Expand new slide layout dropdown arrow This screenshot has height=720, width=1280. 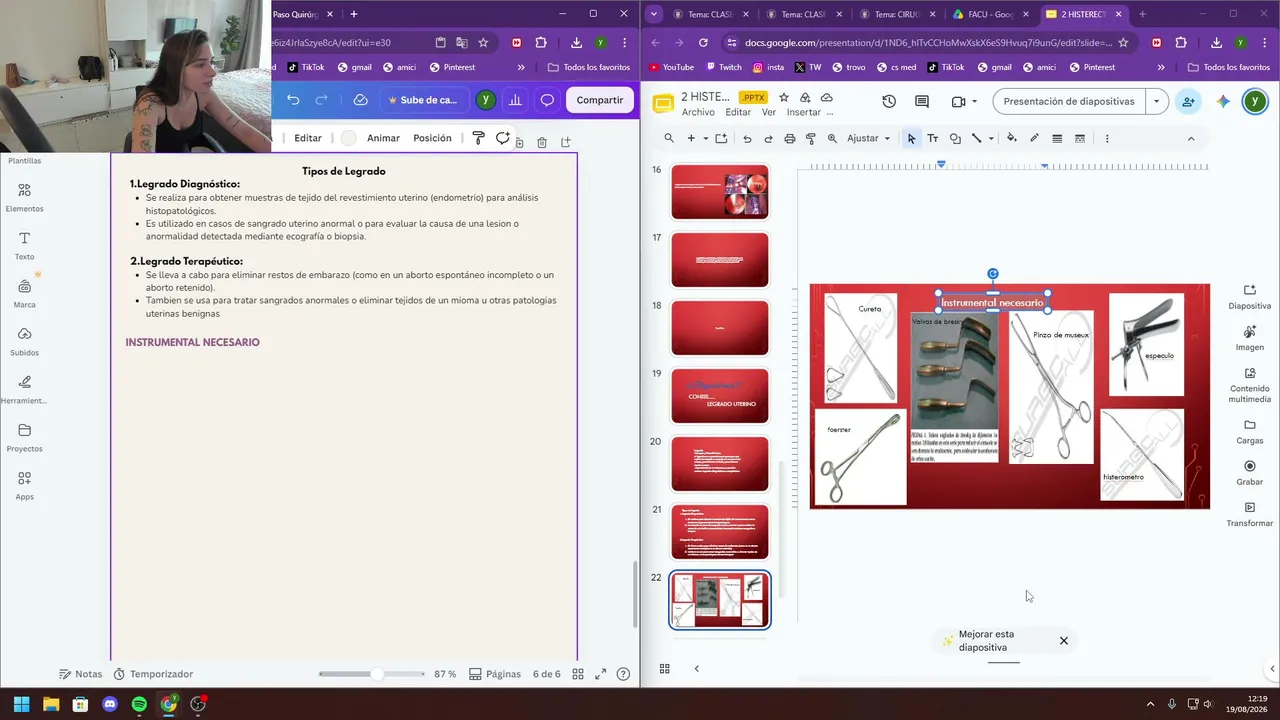[705, 138]
